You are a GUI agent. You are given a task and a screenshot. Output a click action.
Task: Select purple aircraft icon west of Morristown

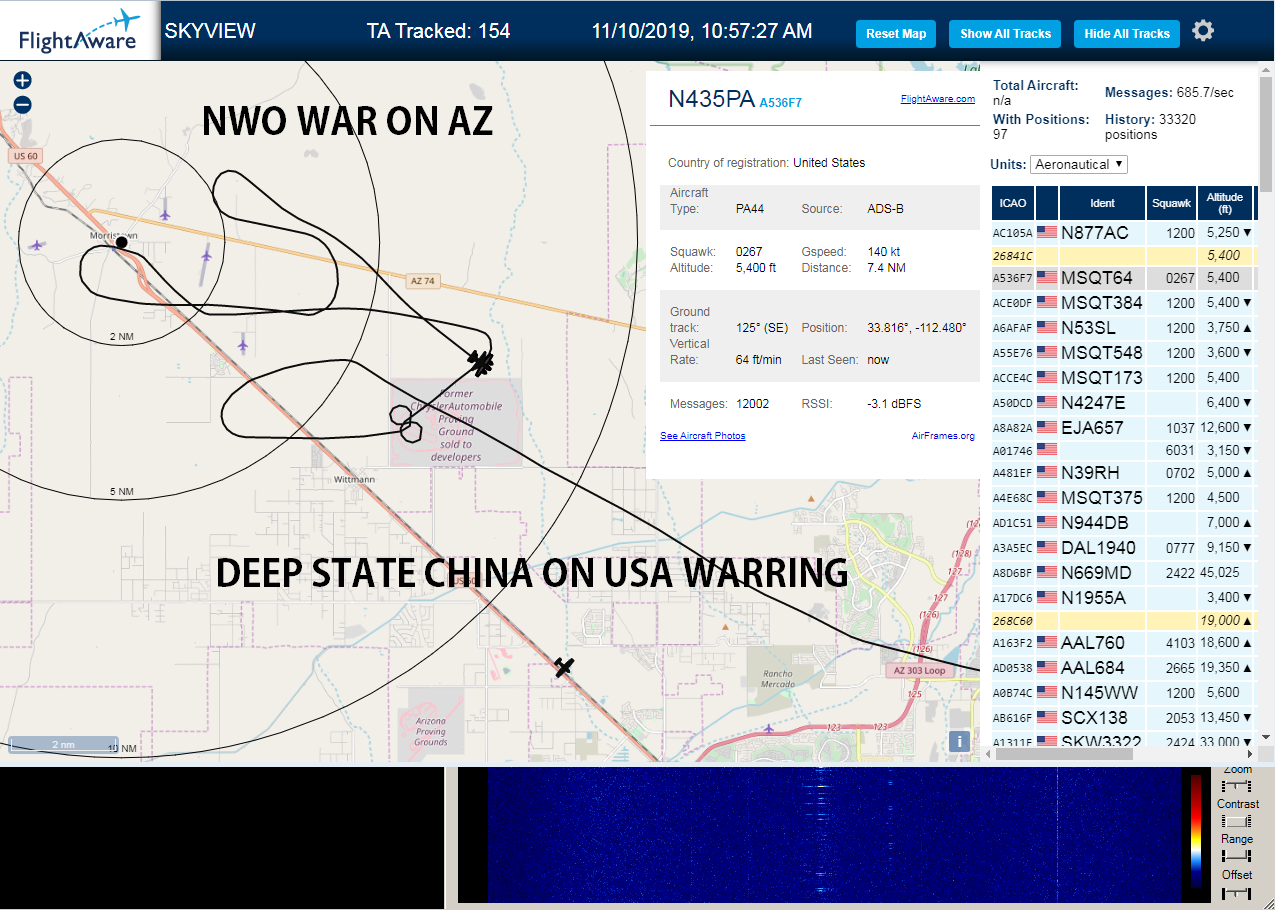pos(38,244)
